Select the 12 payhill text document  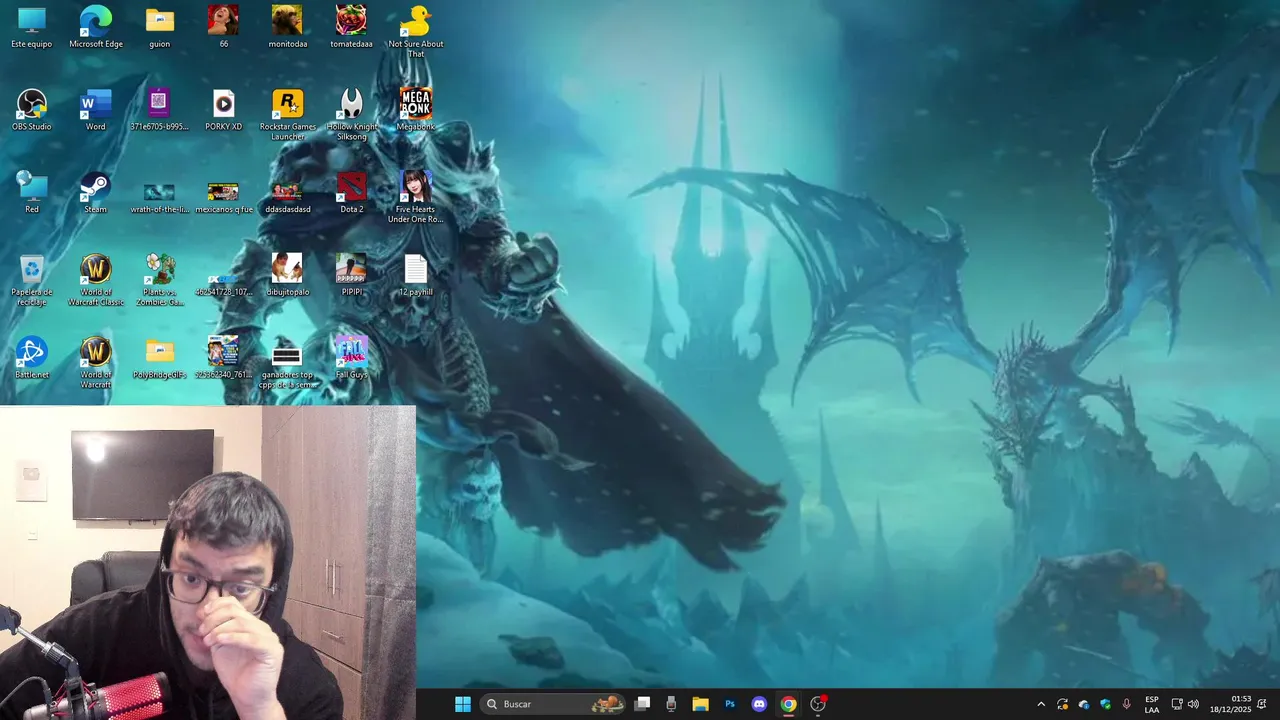tap(416, 275)
